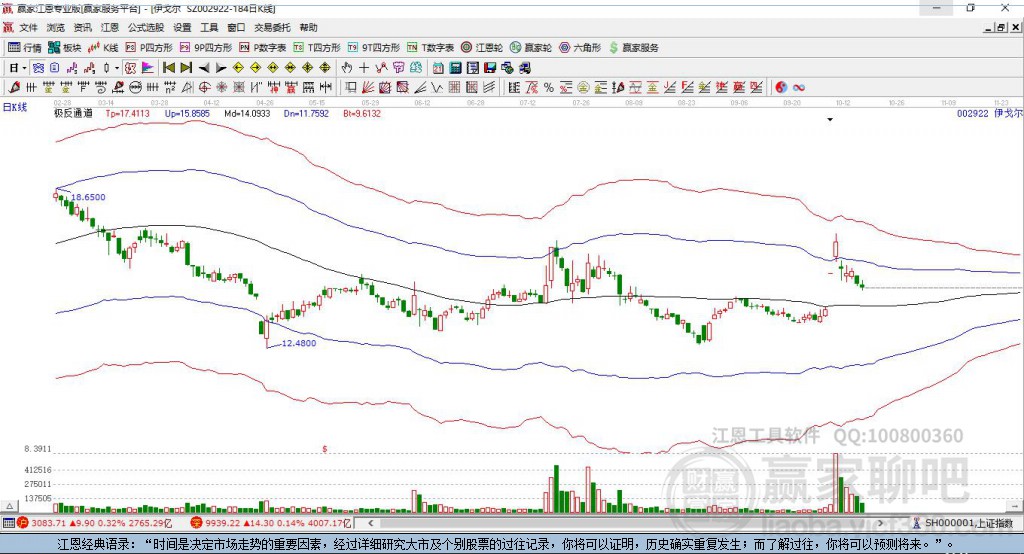
Task: Open the 六角形 tool
Action: coord(579,48)
